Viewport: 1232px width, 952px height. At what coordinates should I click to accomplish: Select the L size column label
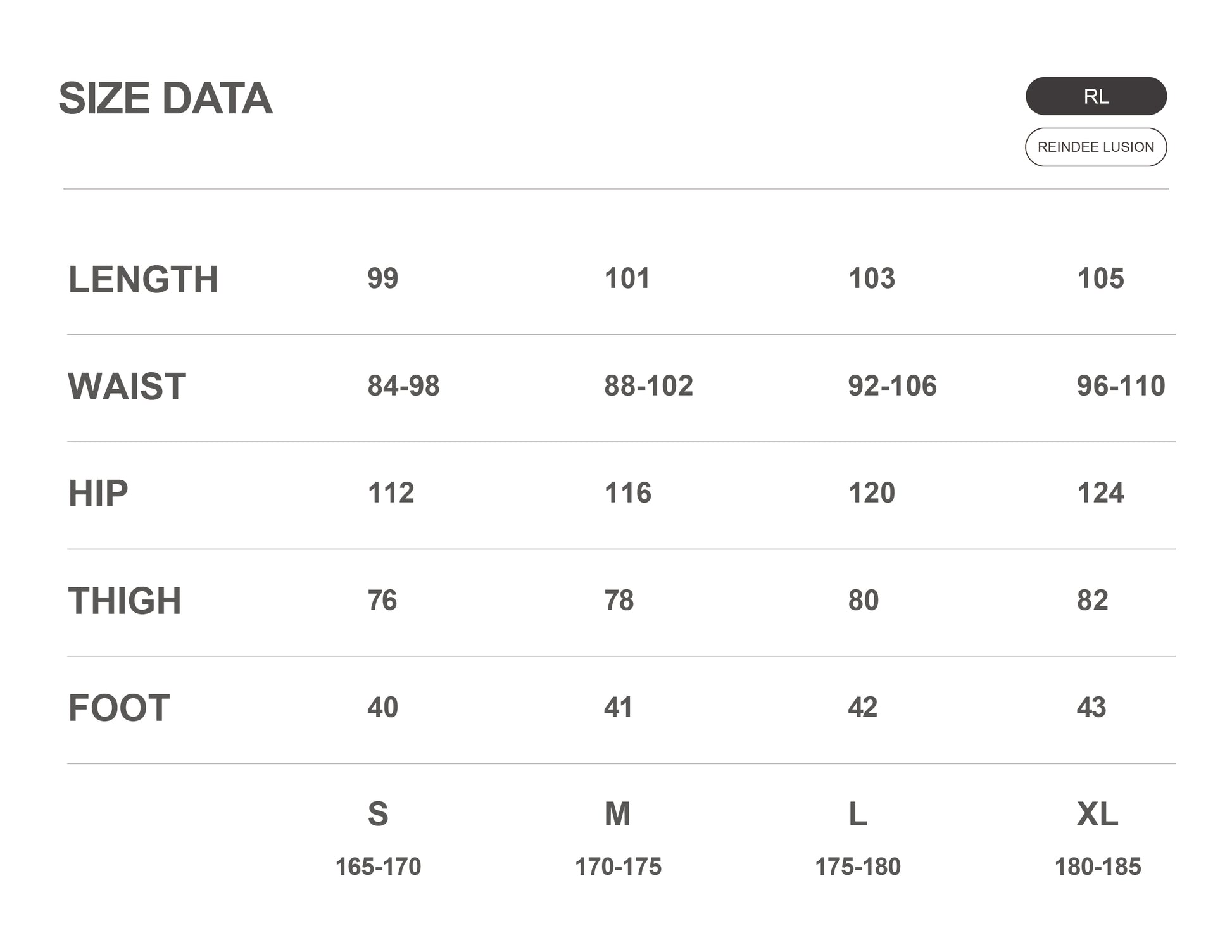857,814
